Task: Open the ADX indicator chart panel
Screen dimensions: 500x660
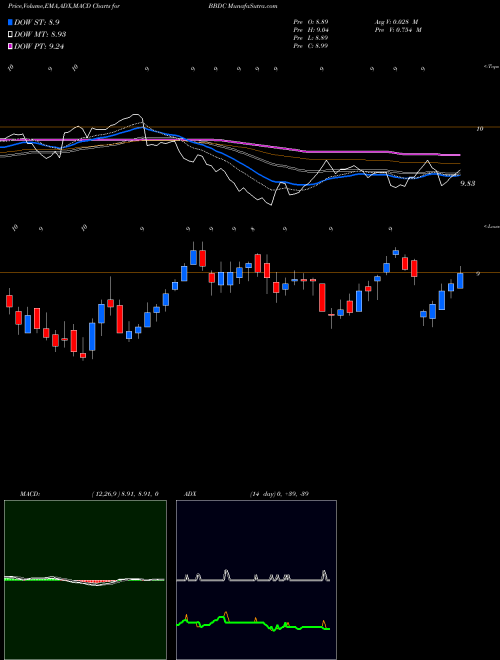Action: coord(256,580)
